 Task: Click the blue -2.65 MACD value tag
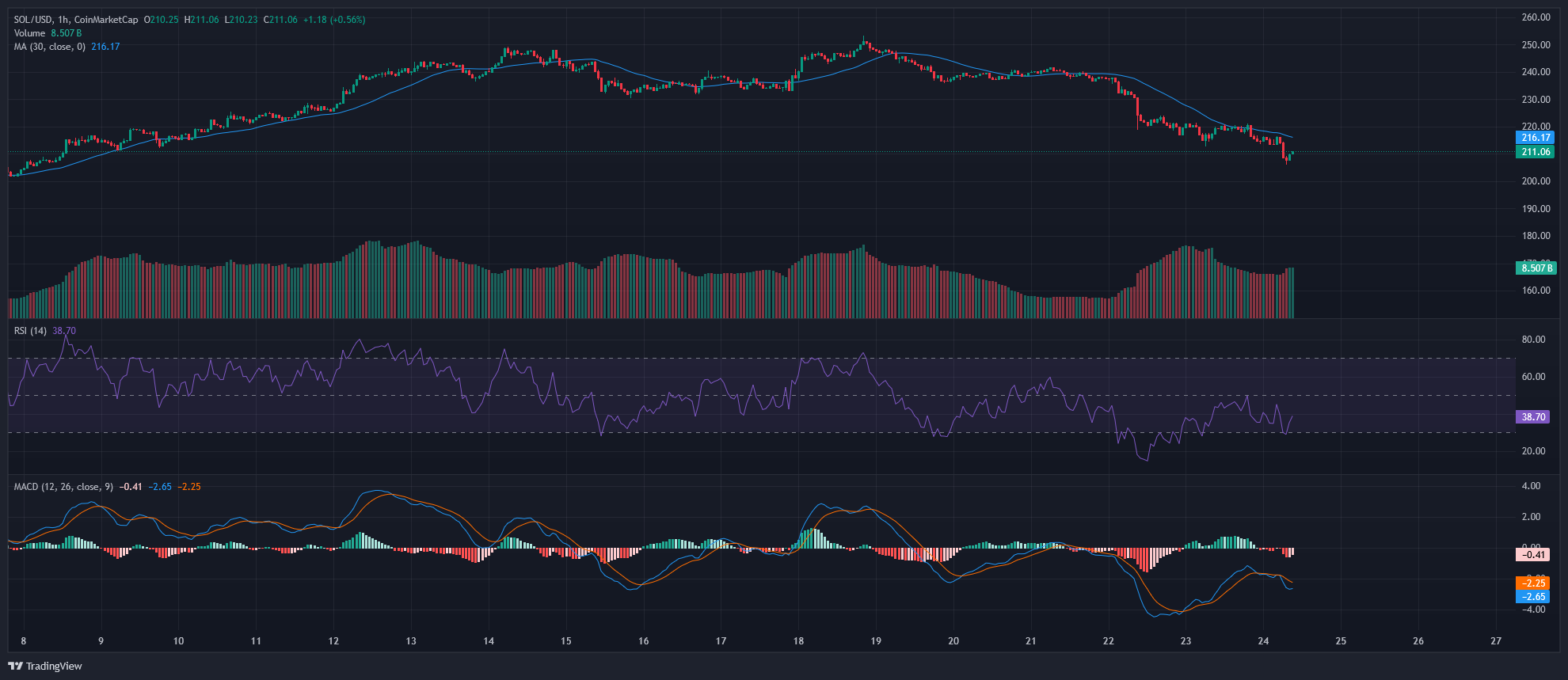point(1533,597)
